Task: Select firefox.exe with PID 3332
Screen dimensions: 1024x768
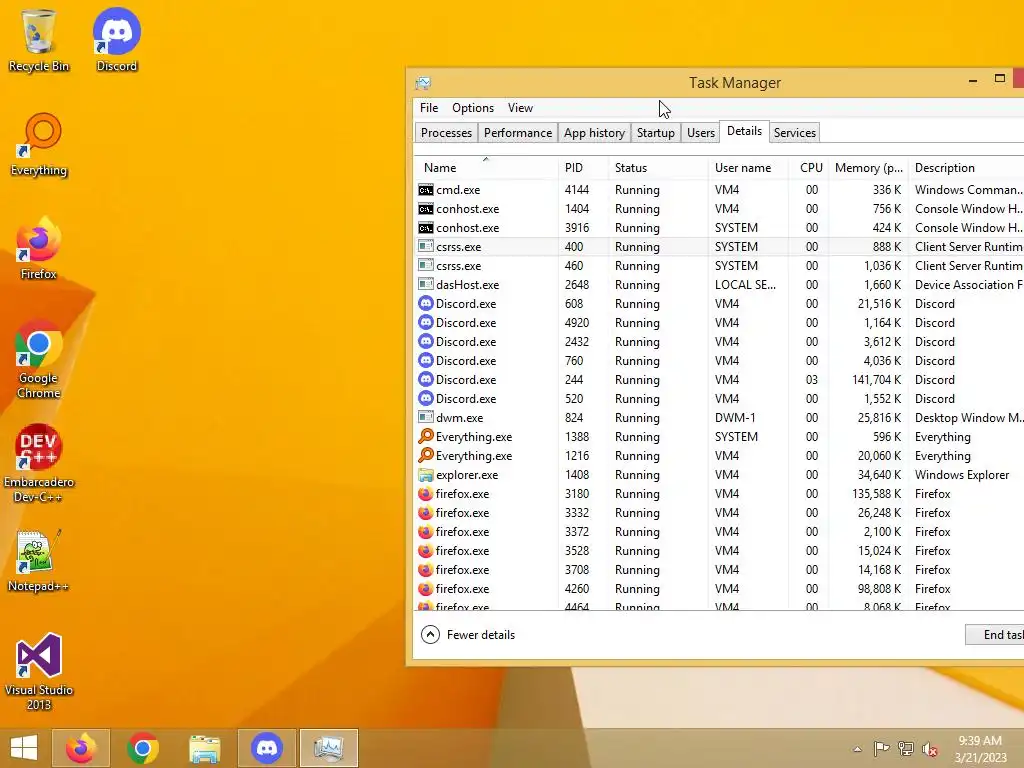Action: point(719,513)
